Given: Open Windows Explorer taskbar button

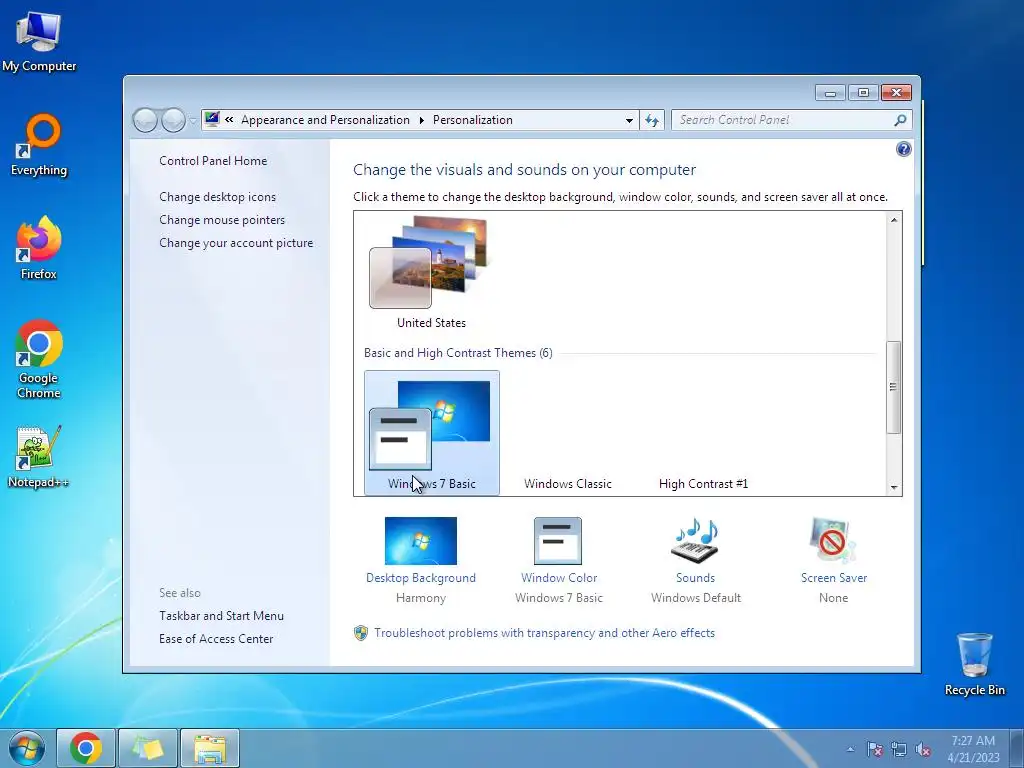Looking at the screenshot, I should pos(210,748).
